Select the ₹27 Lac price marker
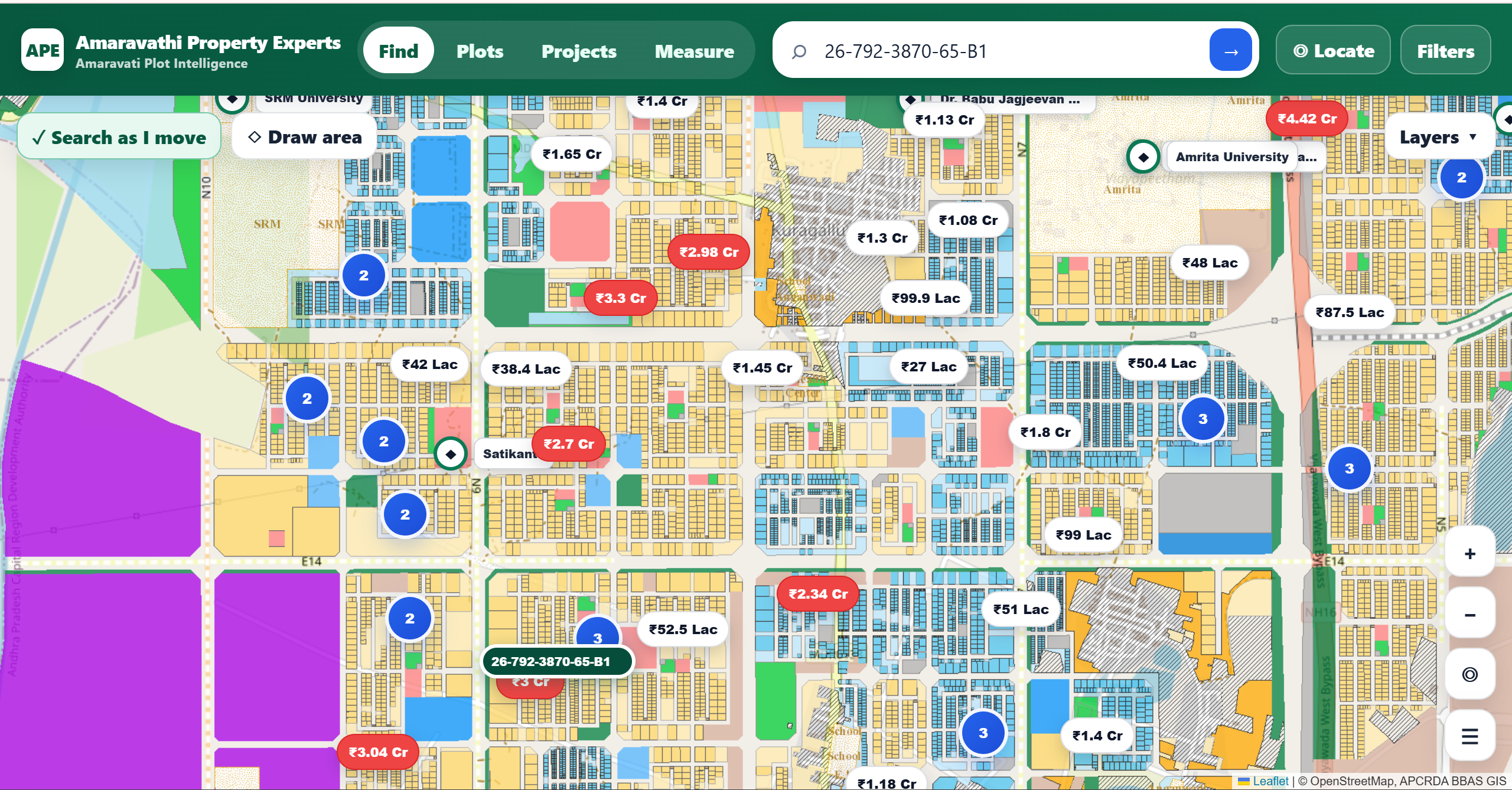Screen dimensions: 1512x790 pyautogui.click(x=928, y=367)
